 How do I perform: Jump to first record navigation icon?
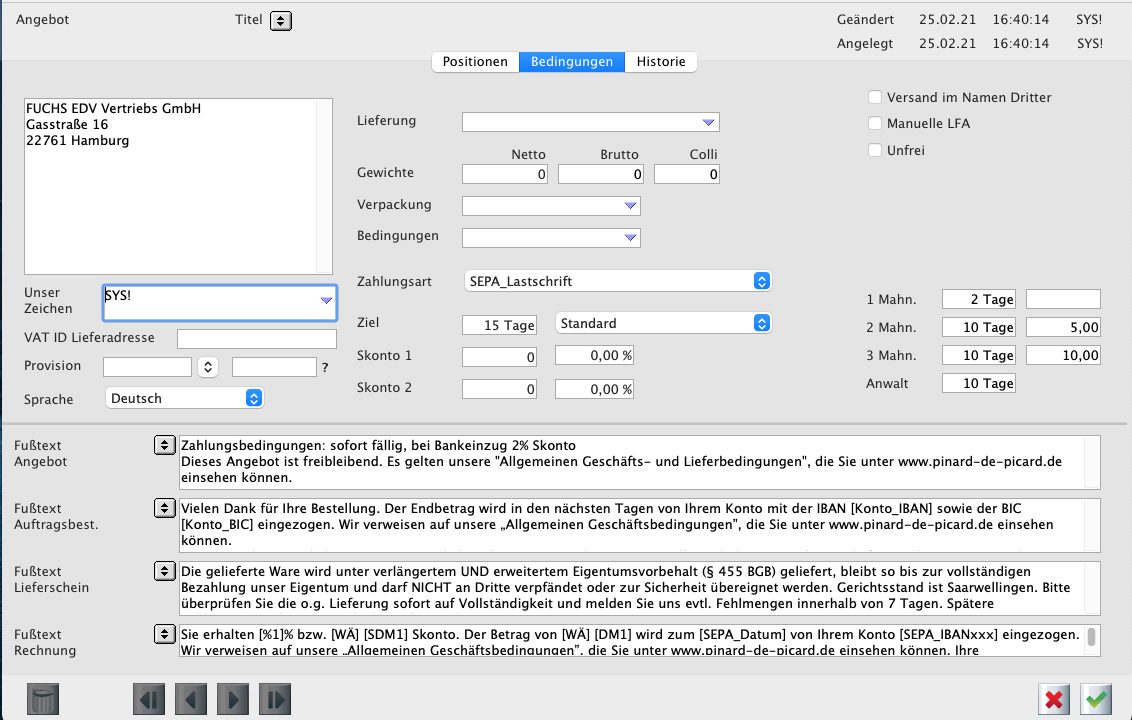click(x=149, y=699)
